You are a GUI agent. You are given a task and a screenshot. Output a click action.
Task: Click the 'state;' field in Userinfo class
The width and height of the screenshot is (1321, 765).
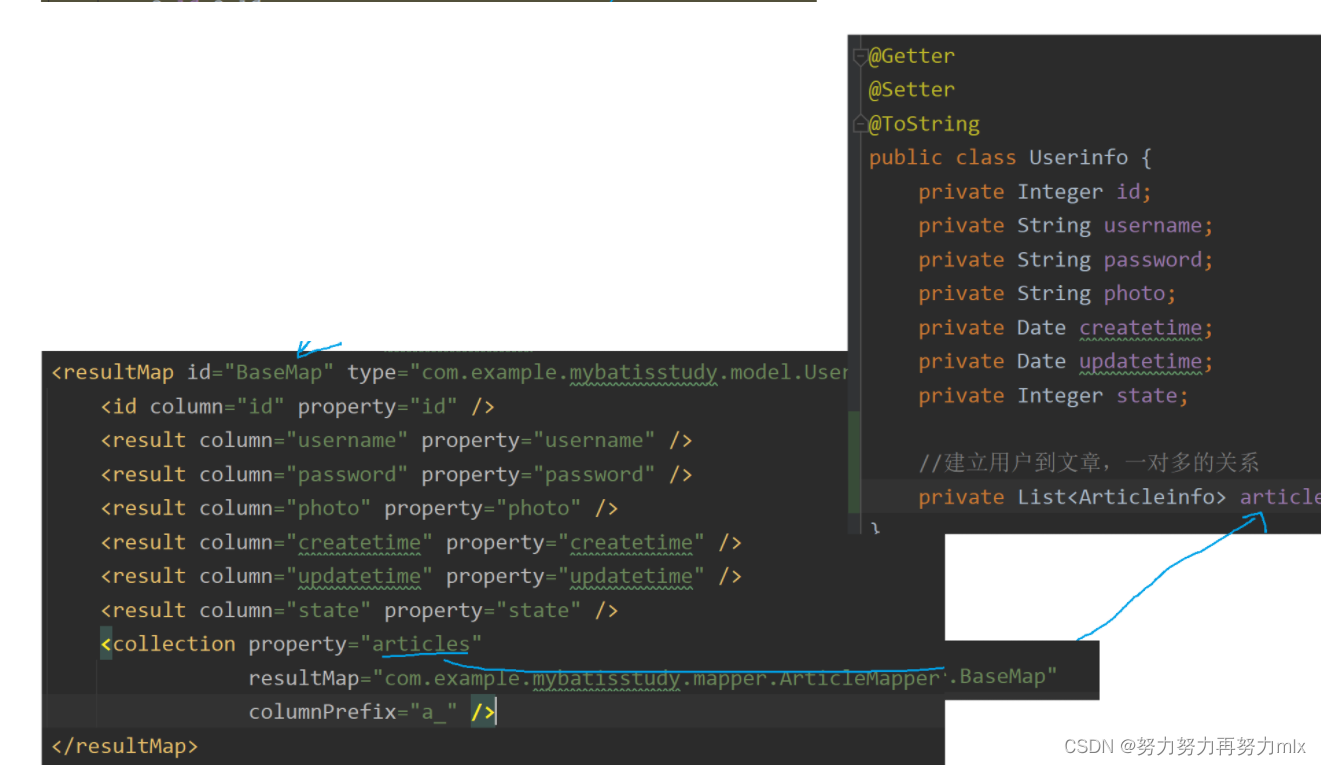(1152, 395)
